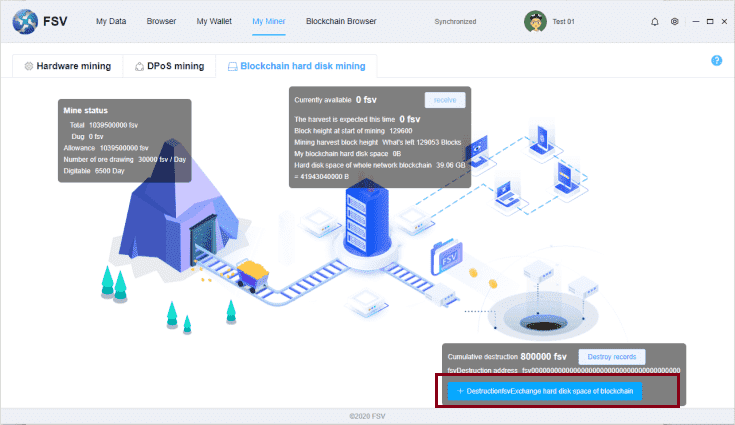Click the Mining harvest block height line
This screenshot has width=735, height=425.
point(378,142)
